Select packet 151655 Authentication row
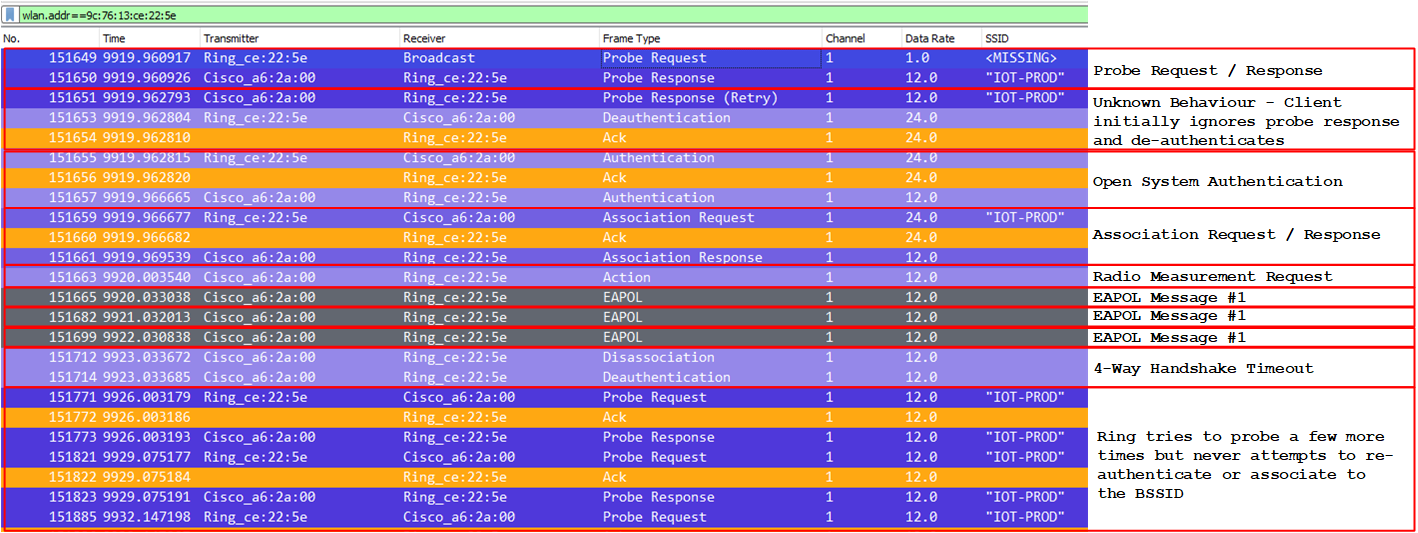1418x533 pixels. click(544, 158)
